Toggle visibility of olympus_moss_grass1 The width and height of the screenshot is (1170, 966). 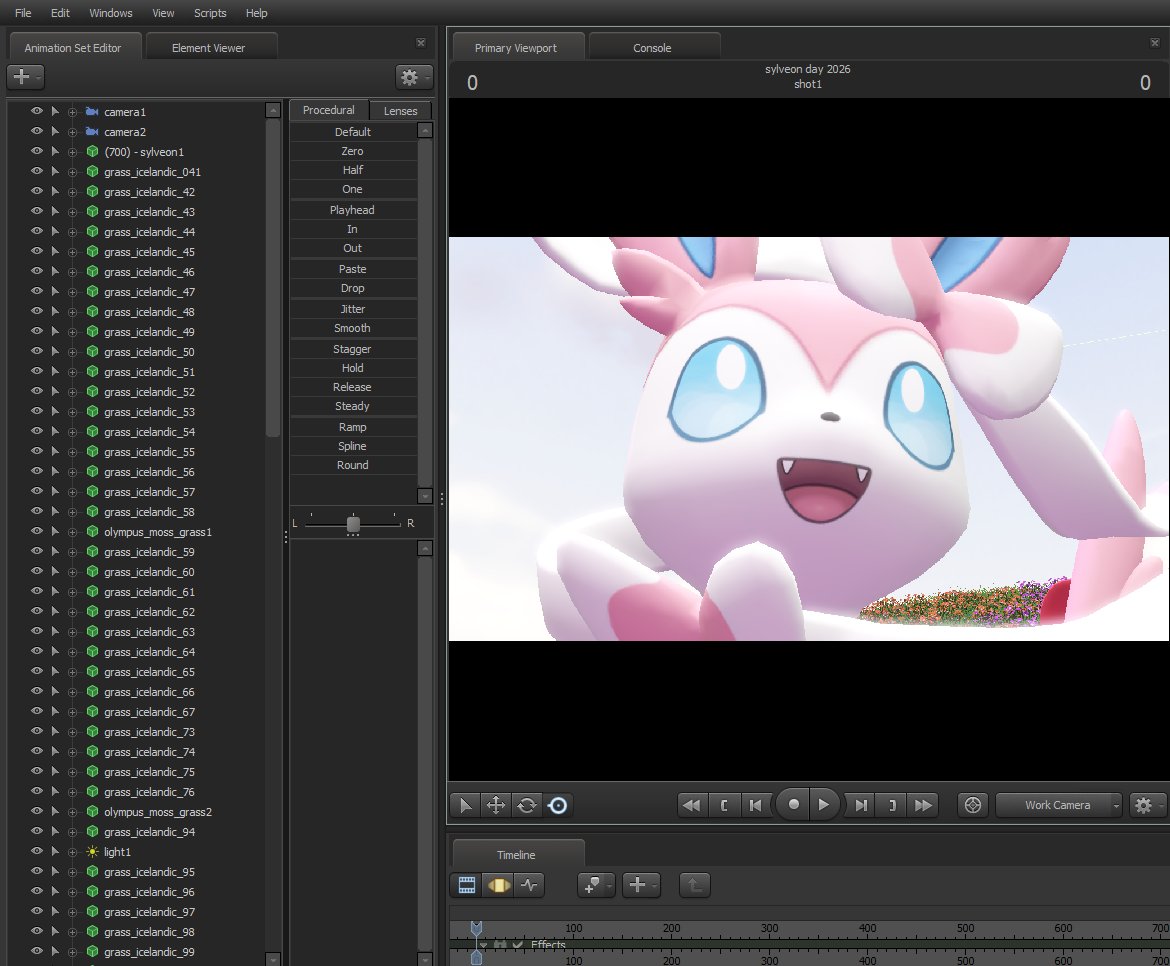coord(37,531)
